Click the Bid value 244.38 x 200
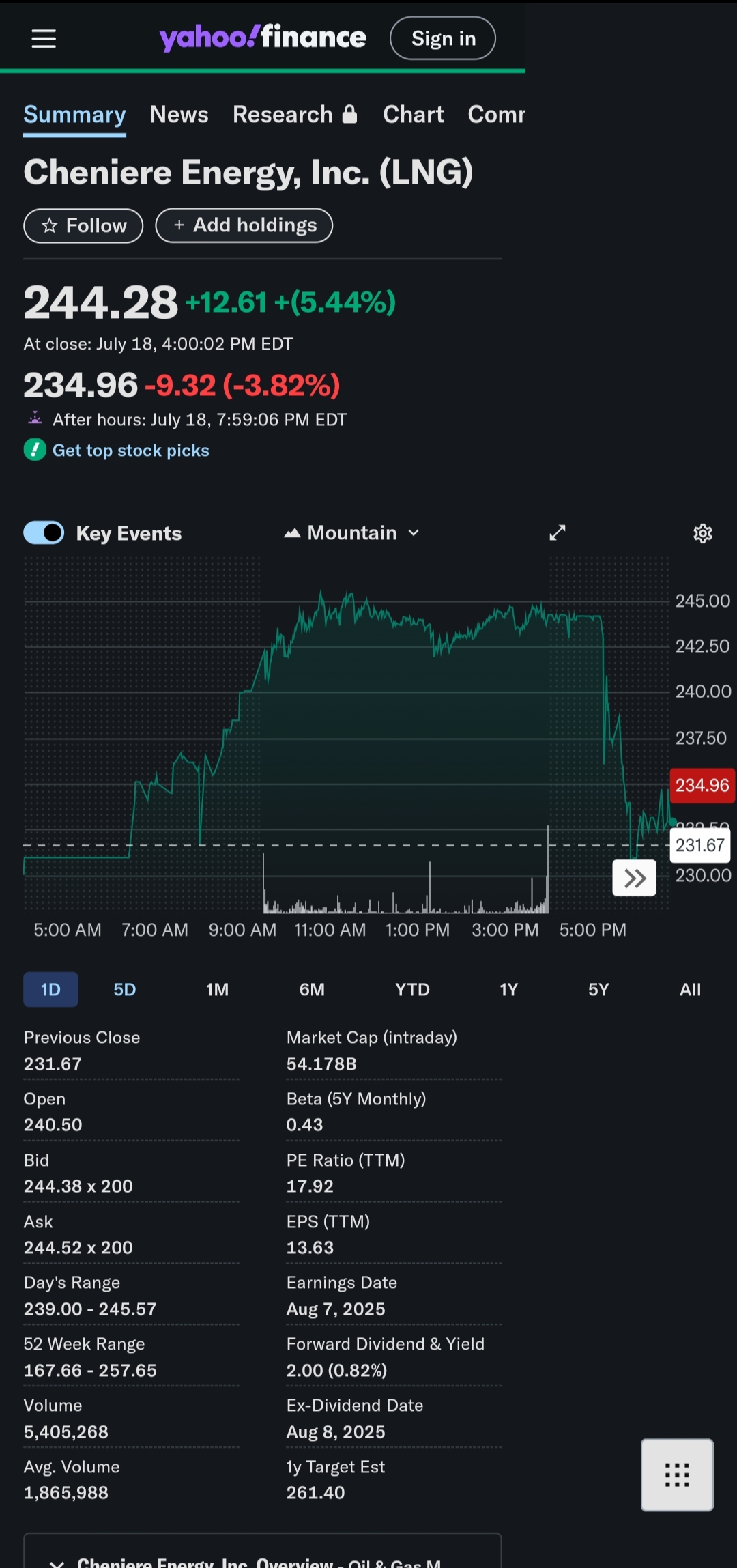This screenshot has width=737, height=1568. point(78,1186)
